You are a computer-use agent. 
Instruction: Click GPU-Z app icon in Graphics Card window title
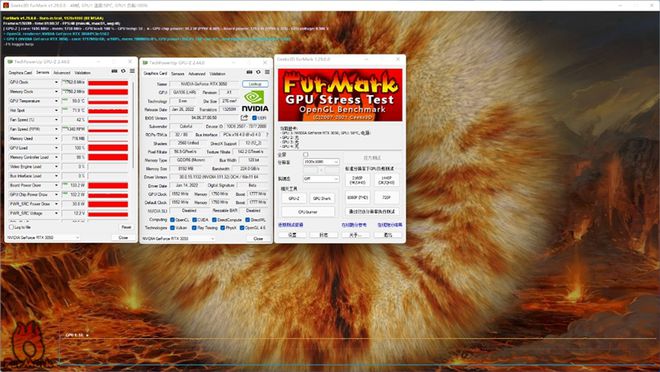tap(145, 63)
